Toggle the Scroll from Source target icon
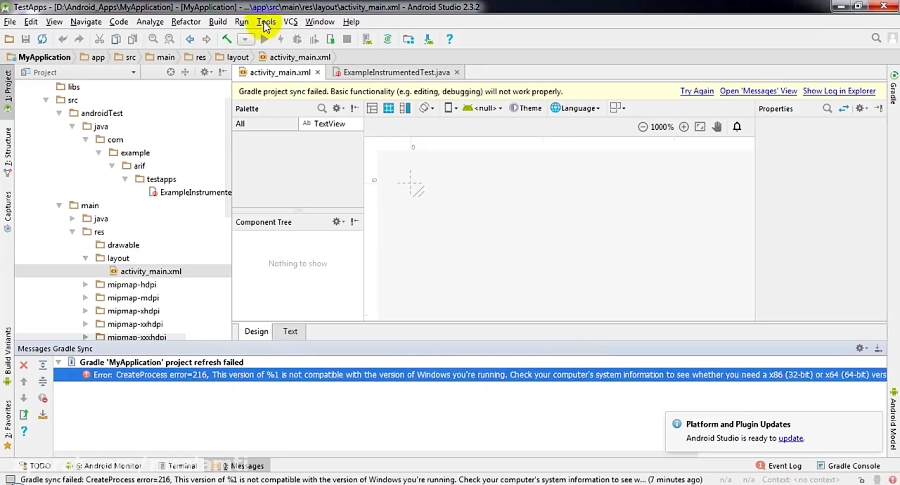 [x=170, y=72]
